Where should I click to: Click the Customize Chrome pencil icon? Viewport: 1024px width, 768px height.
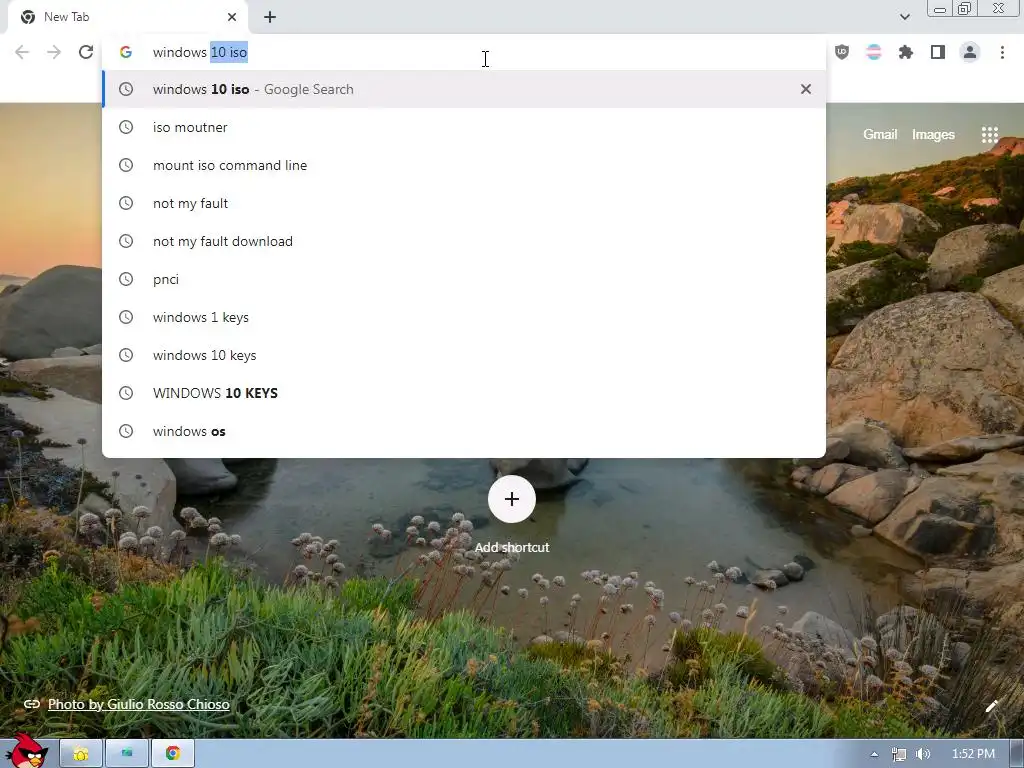point(991,706)
